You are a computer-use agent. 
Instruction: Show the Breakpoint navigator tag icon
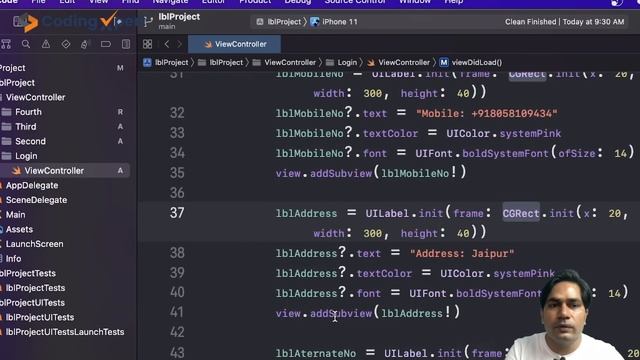(x=105, y=44)
